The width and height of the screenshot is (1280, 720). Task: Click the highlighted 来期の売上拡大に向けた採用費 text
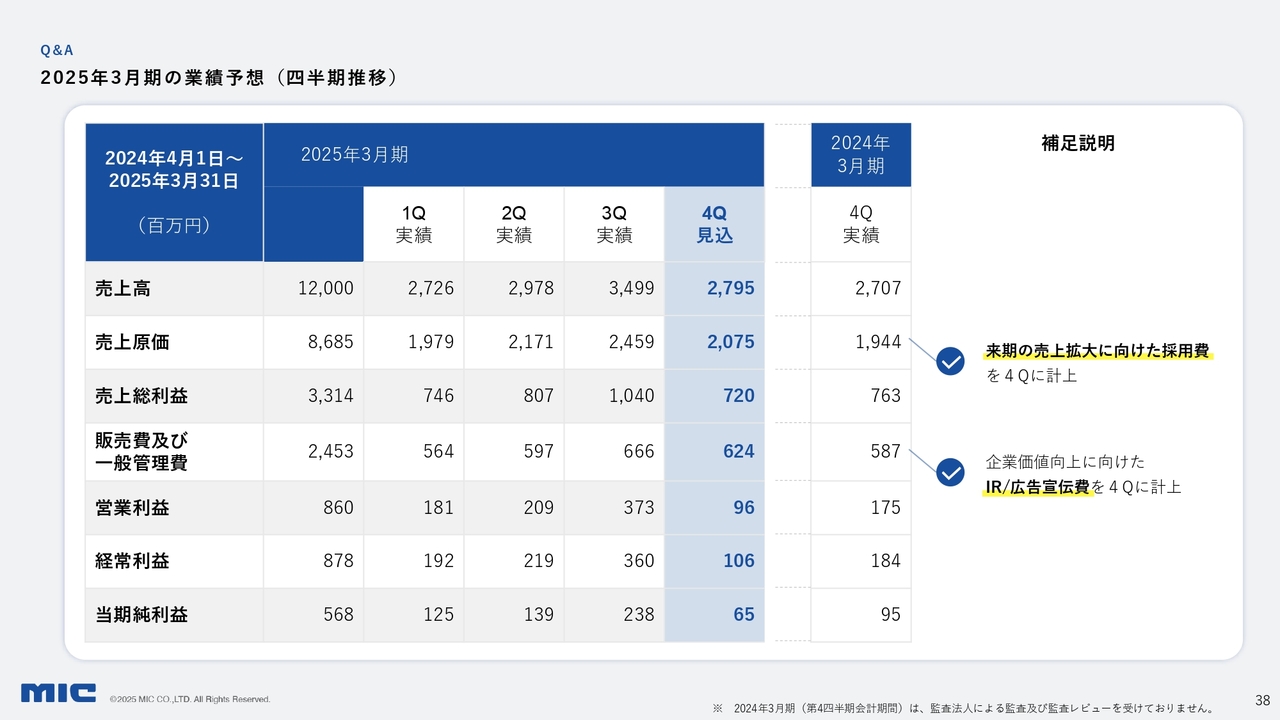[x=1098, y=351]
